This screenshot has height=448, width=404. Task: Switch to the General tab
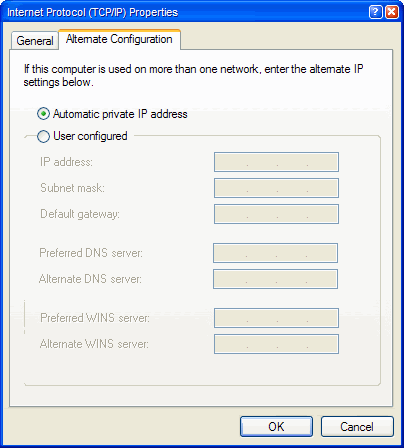[35, 41]
